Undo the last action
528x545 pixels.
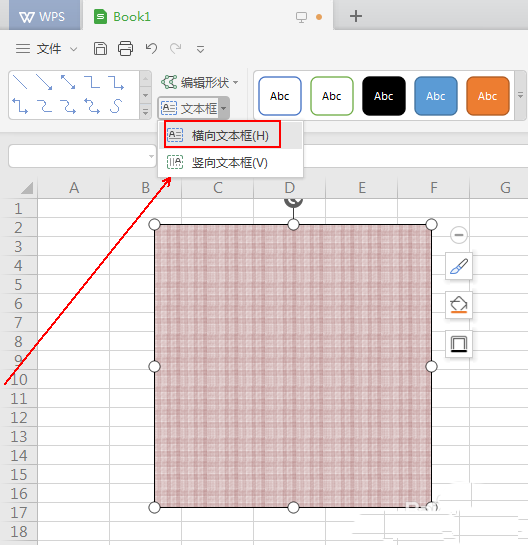pyautogui.click(x=151, y=48)
